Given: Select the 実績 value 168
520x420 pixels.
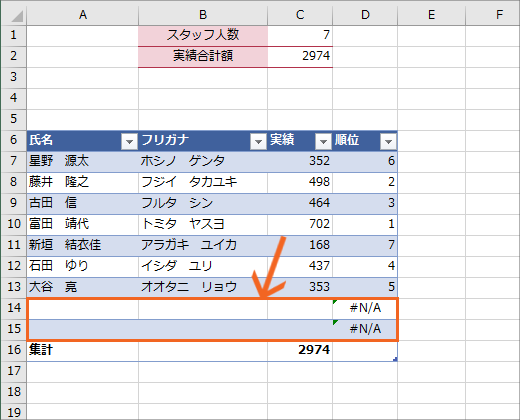Looking at the screenshot, I should [x=300, y=245].
